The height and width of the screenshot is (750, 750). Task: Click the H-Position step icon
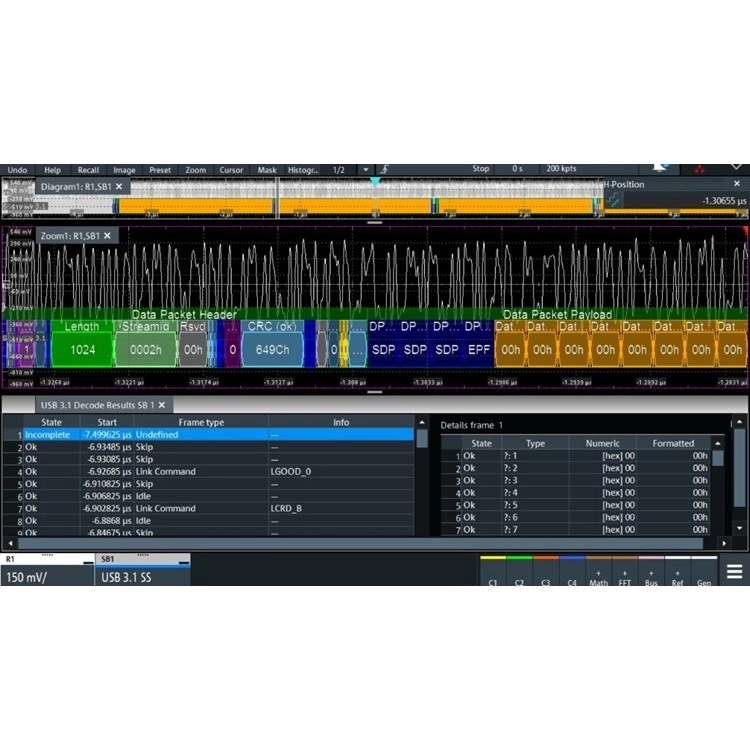[614, 200]
